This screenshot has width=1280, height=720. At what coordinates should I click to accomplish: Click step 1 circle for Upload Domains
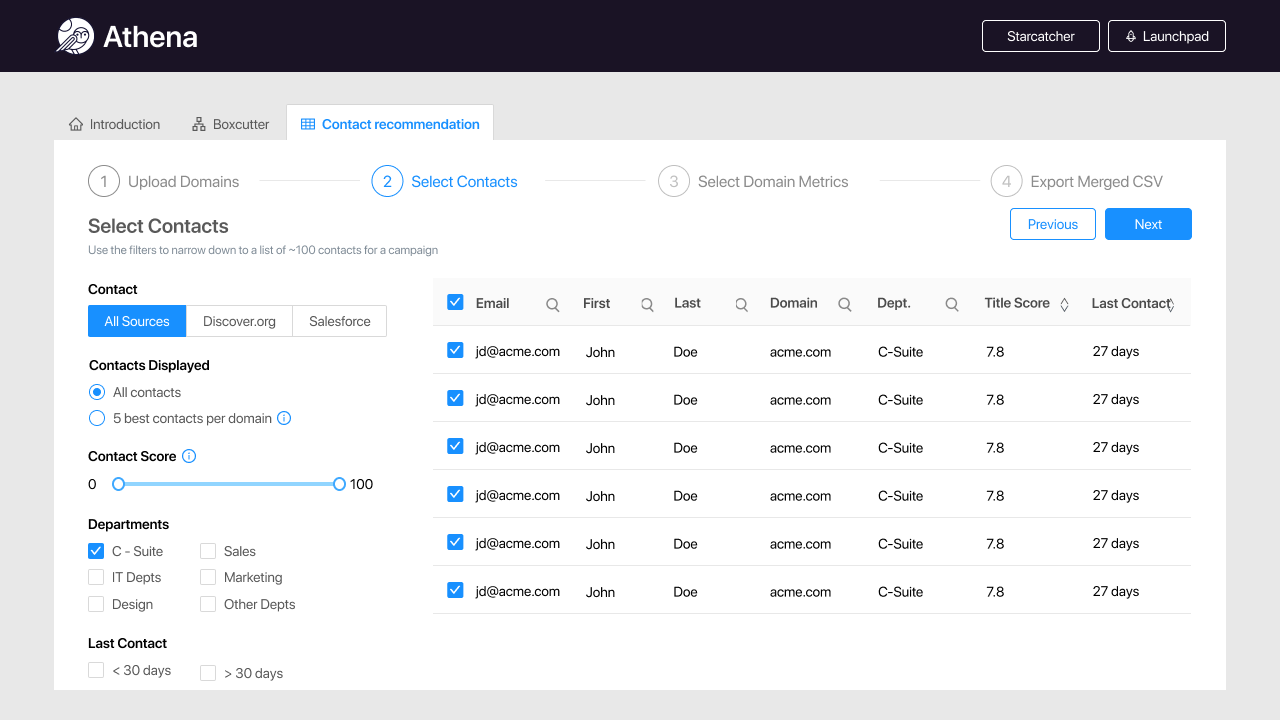point(104,181)
